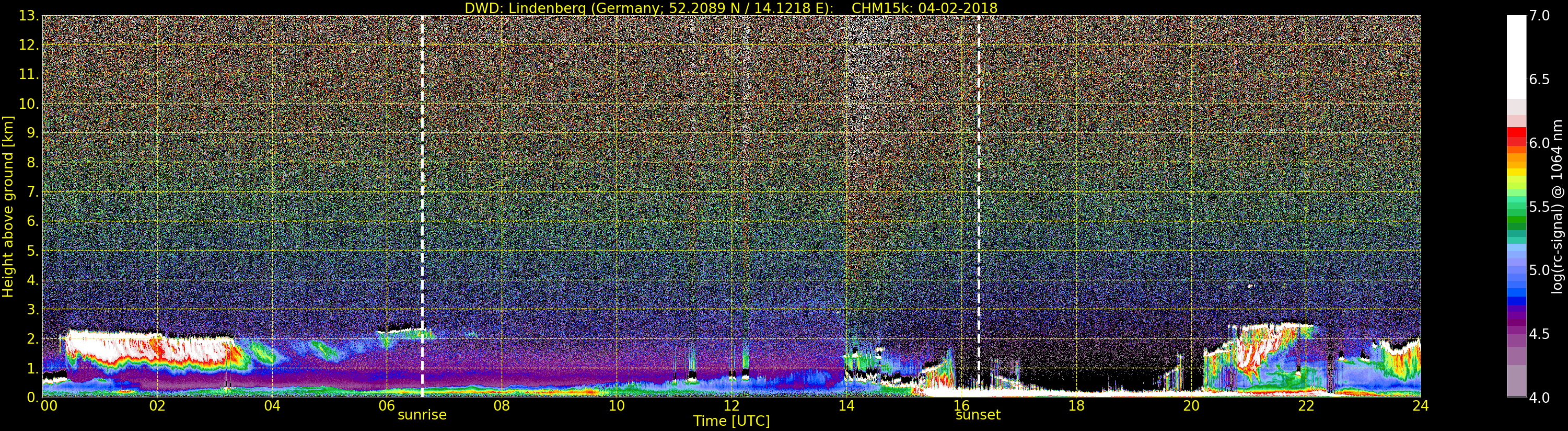Click the '04' time tick label
Screen dimensions: 1568x431
coord(272,405)
